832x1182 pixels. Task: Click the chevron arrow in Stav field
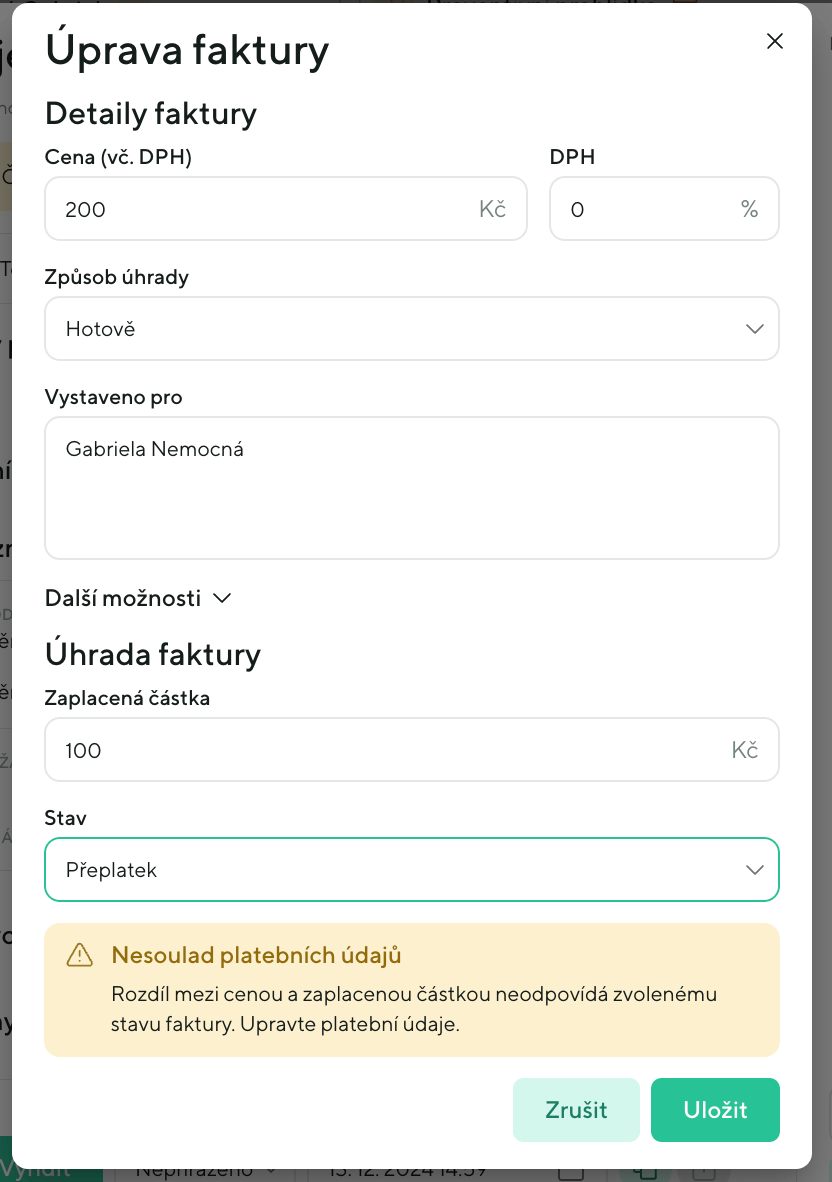click(x=755, y=870)
